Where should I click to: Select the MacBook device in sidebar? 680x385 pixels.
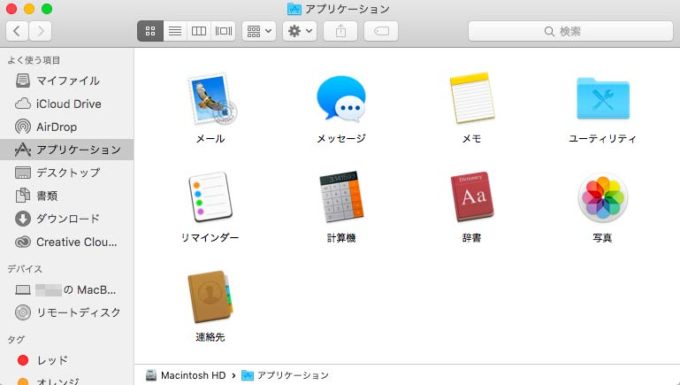coord(67,290)
